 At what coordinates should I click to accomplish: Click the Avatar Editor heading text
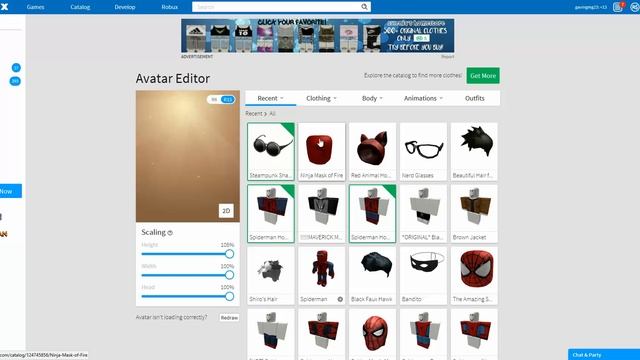click(x=173, y=78)
